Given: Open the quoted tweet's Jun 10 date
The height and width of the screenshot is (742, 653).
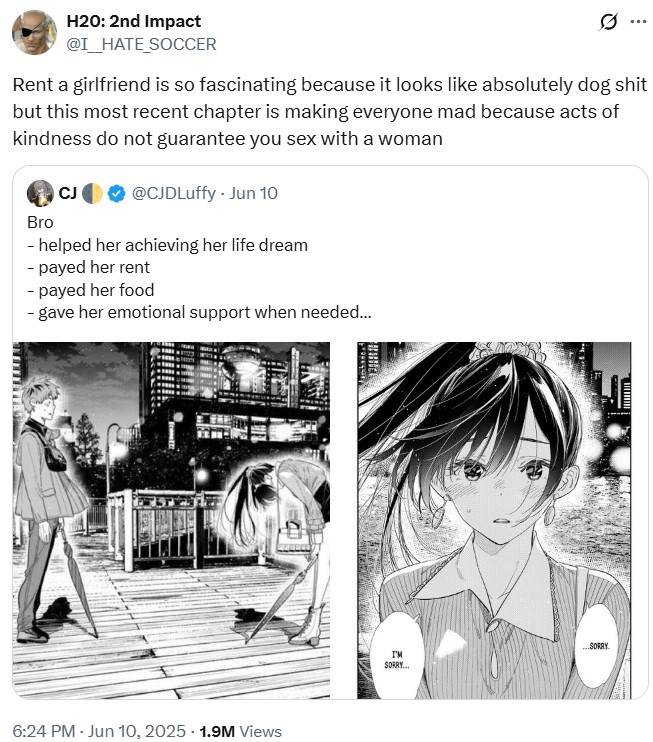Looking at the screenshot, I should (x=253, y=194).
